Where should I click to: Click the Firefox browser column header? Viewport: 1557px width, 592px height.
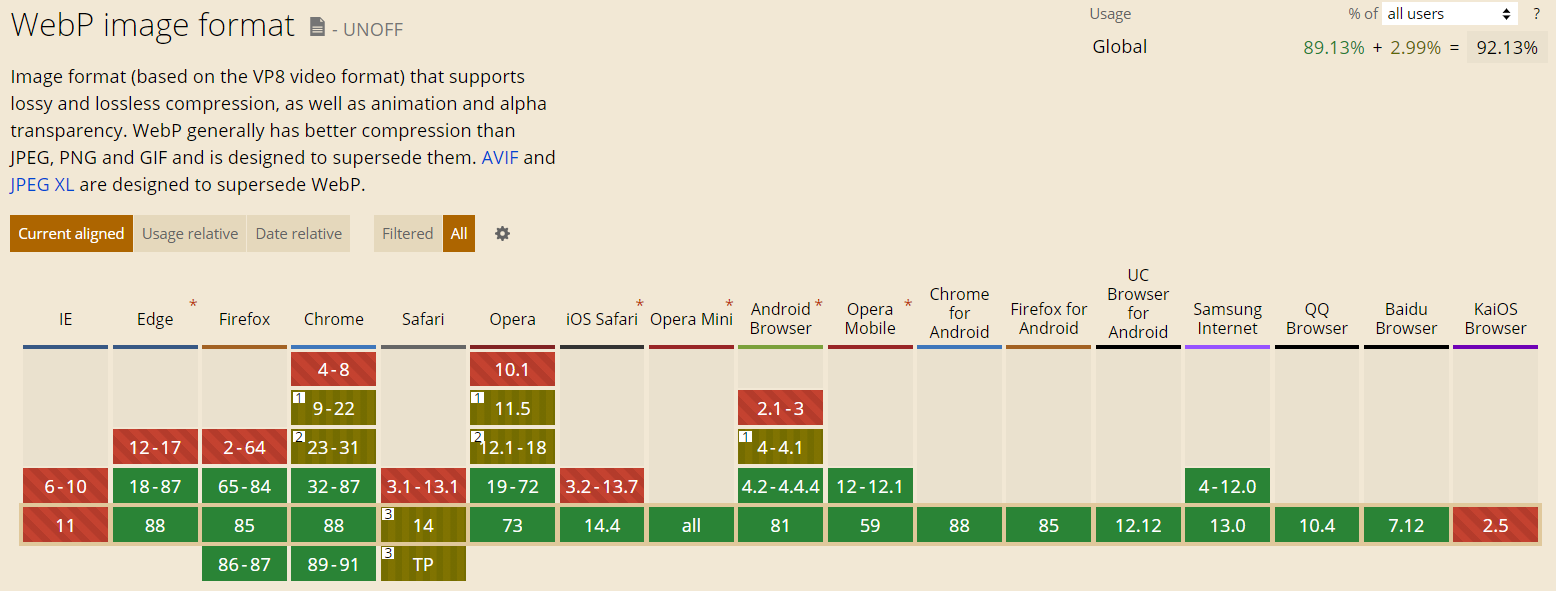click(245, 319)
